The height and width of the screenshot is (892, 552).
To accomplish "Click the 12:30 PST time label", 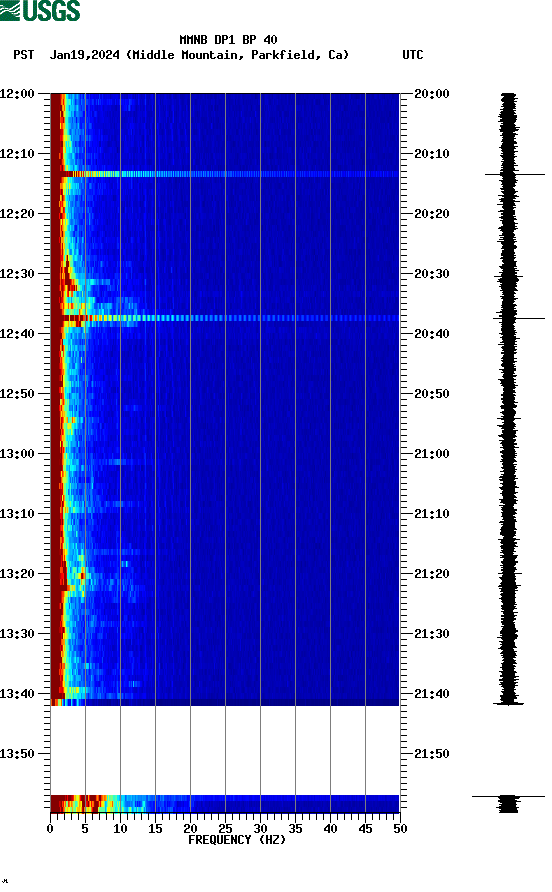I will [17, 274].
